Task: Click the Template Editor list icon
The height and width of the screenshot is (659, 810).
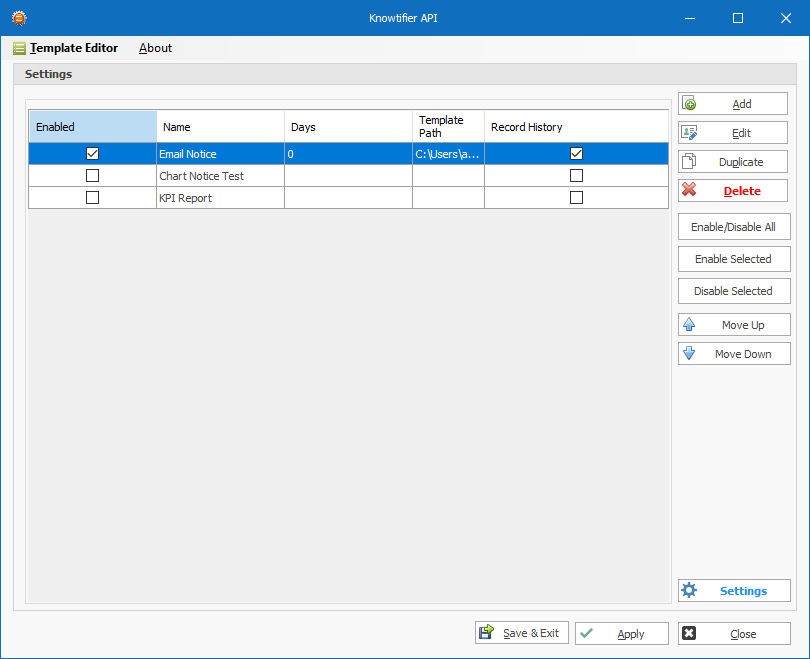Action: coord(19,49)
